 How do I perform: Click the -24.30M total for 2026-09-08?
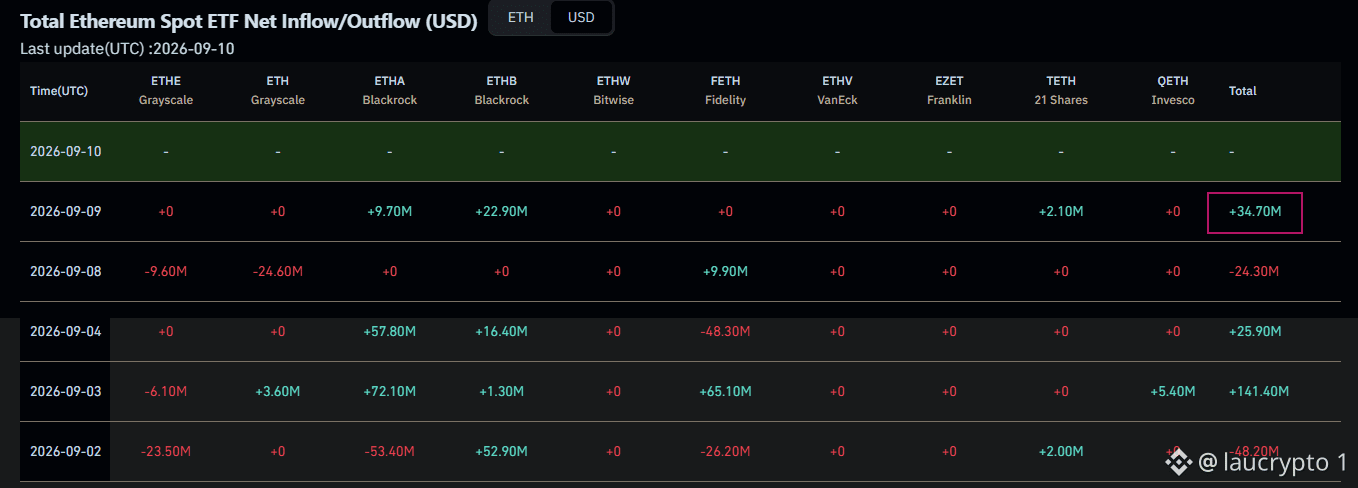[x=1255, y=272]
